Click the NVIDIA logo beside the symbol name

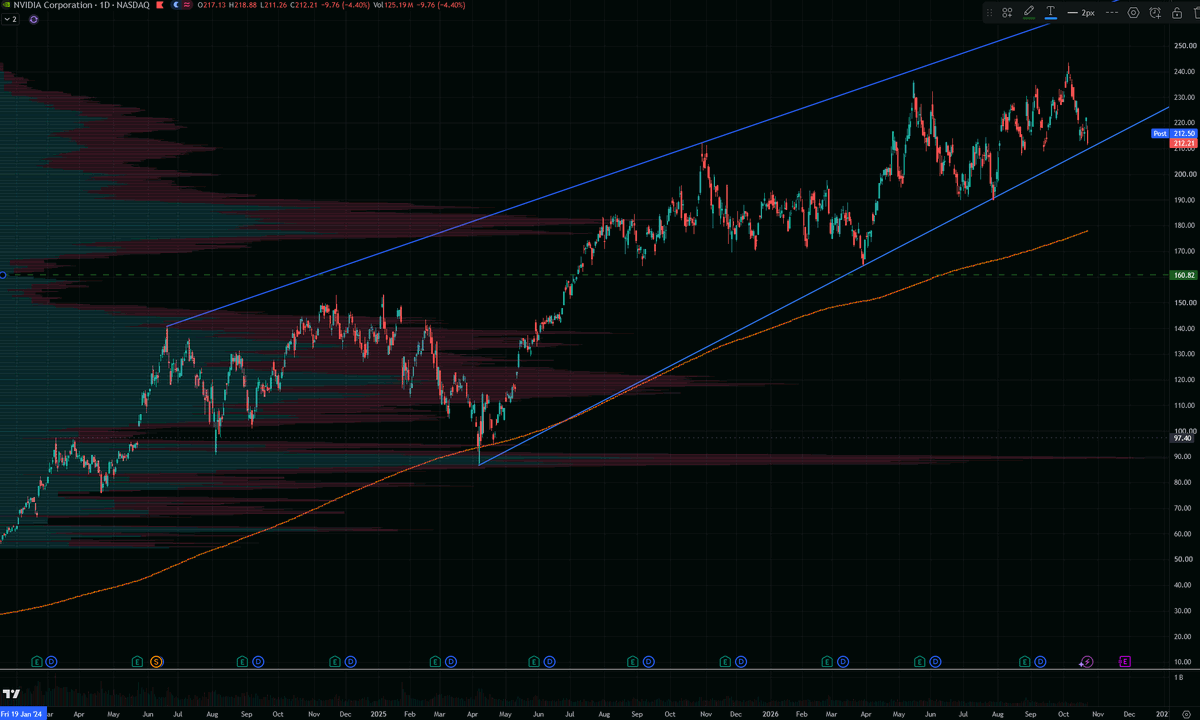(x=6, y=6)
